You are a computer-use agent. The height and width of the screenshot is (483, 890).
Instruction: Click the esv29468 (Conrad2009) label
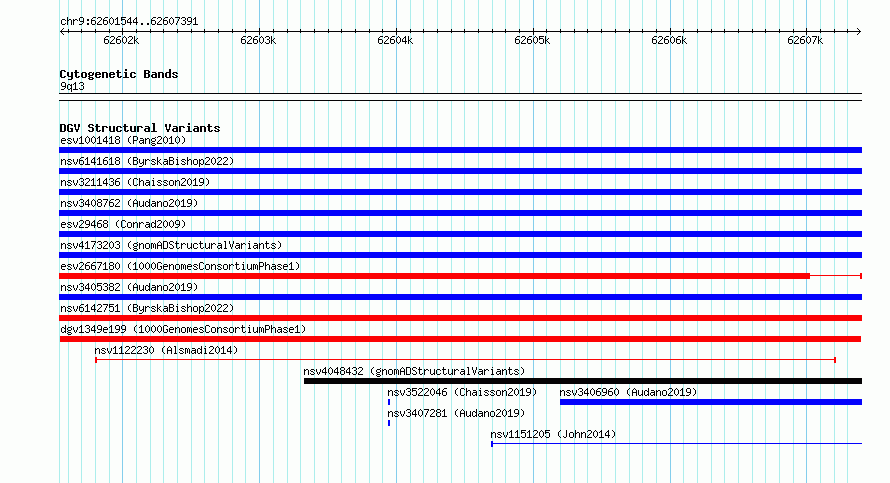click(x=123, y=224)
